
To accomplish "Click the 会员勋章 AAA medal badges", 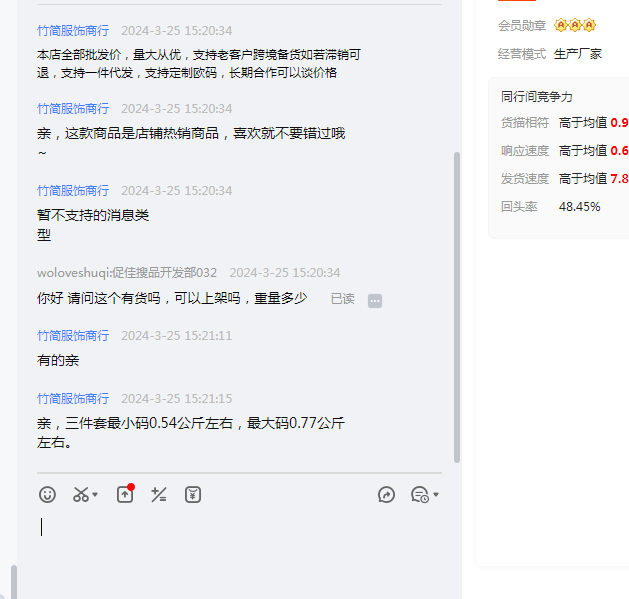I will click(574, 25).
